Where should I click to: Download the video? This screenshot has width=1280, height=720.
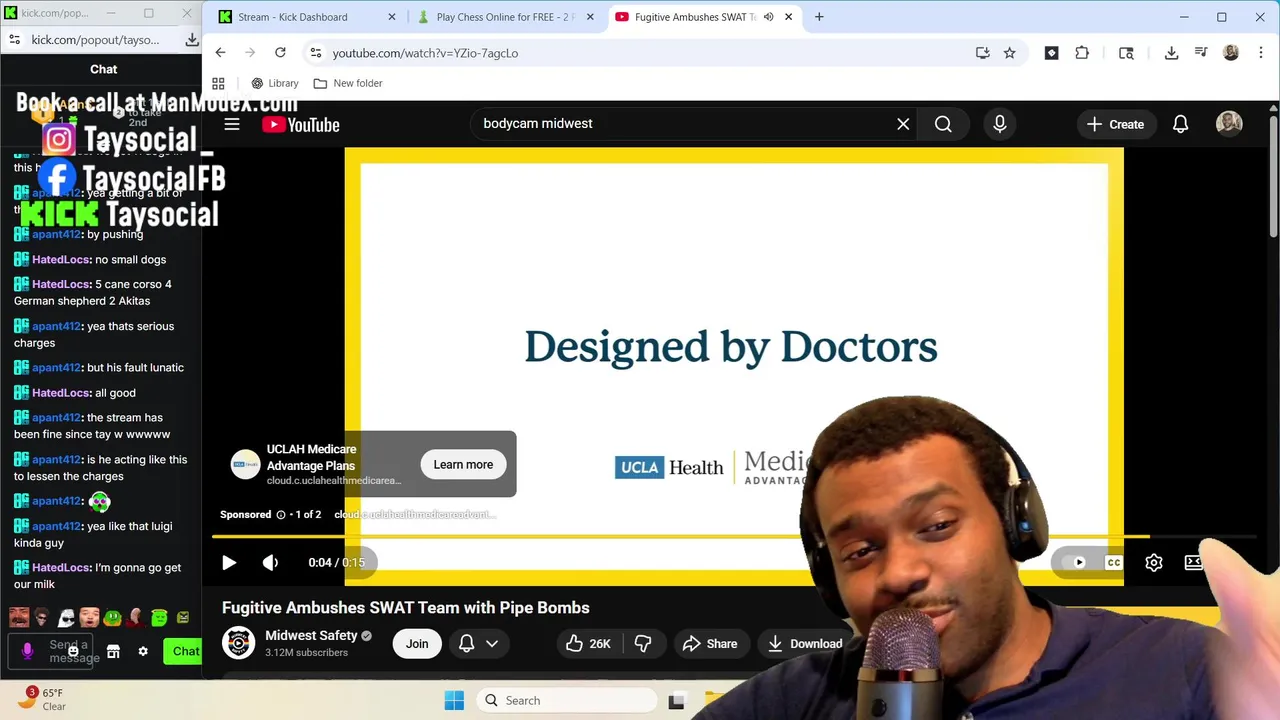pos(806,643)
